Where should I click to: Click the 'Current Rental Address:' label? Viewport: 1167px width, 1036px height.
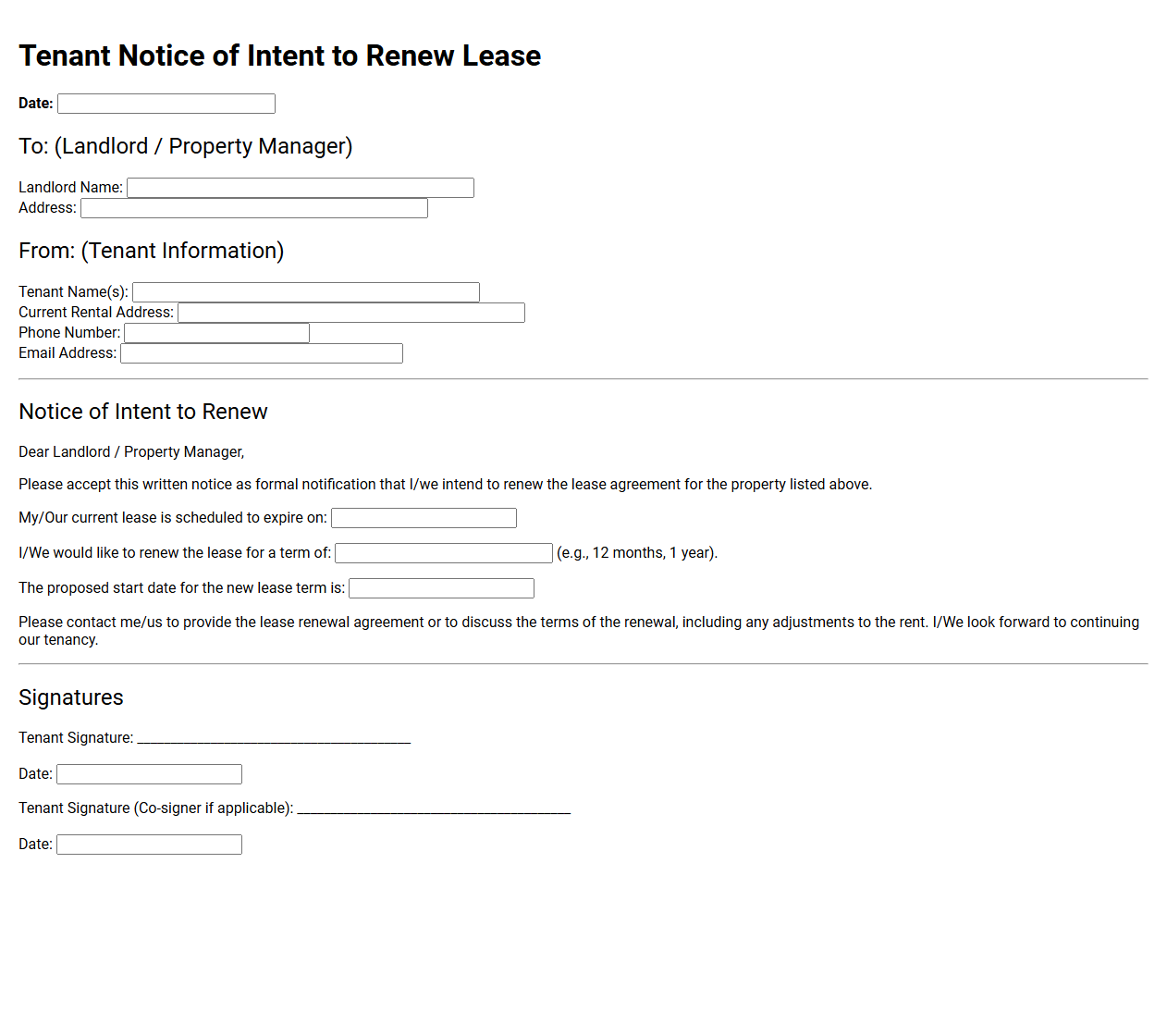[x=96, y=313]
